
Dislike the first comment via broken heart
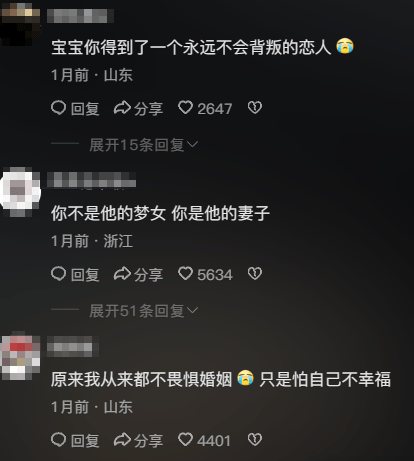point(255,108)
